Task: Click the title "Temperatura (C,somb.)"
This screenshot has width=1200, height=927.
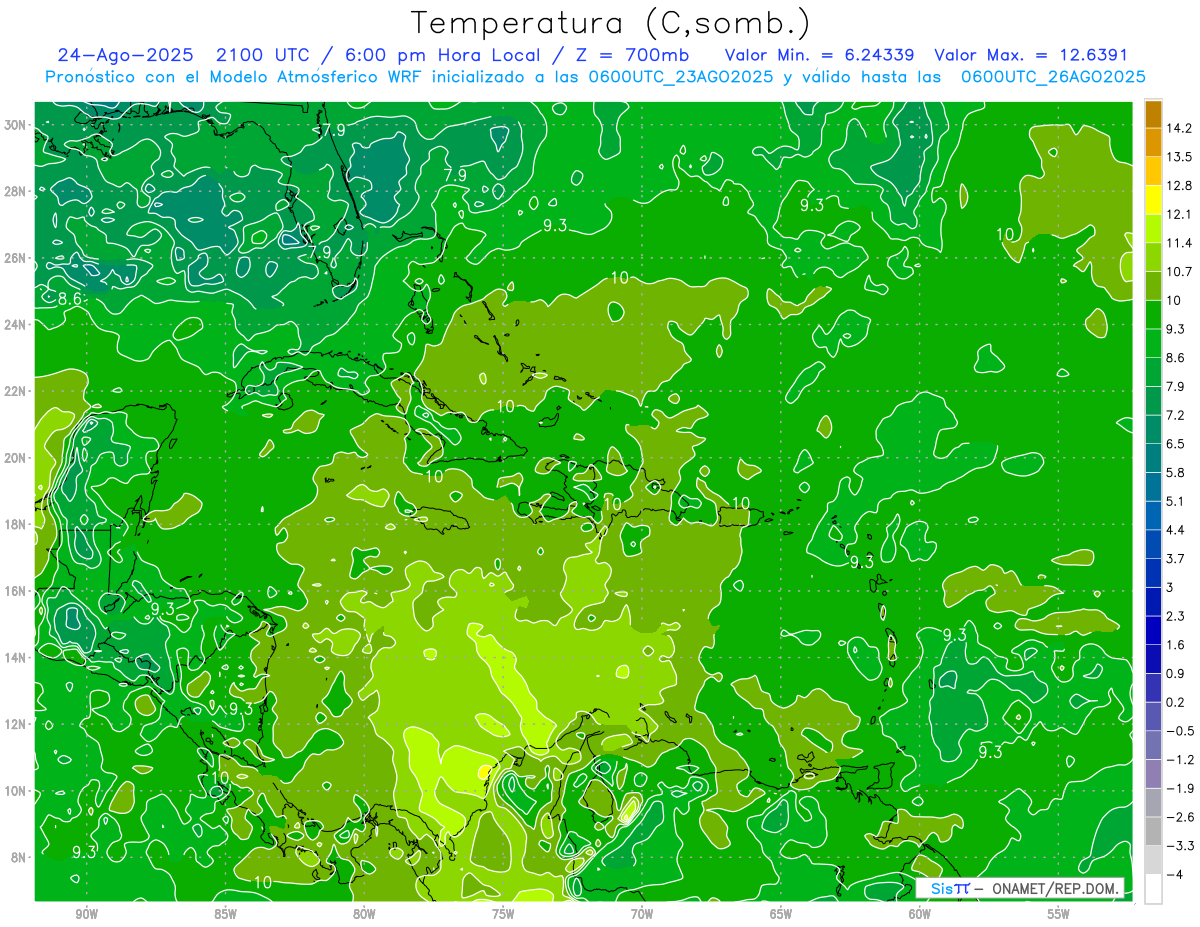Action: [611, 23]
